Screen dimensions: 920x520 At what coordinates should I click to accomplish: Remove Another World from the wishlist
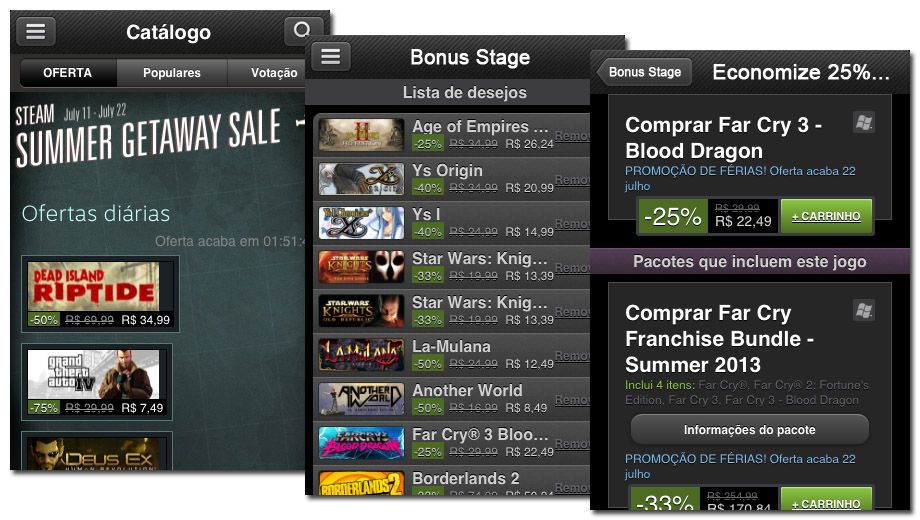[x=572, y=400]
